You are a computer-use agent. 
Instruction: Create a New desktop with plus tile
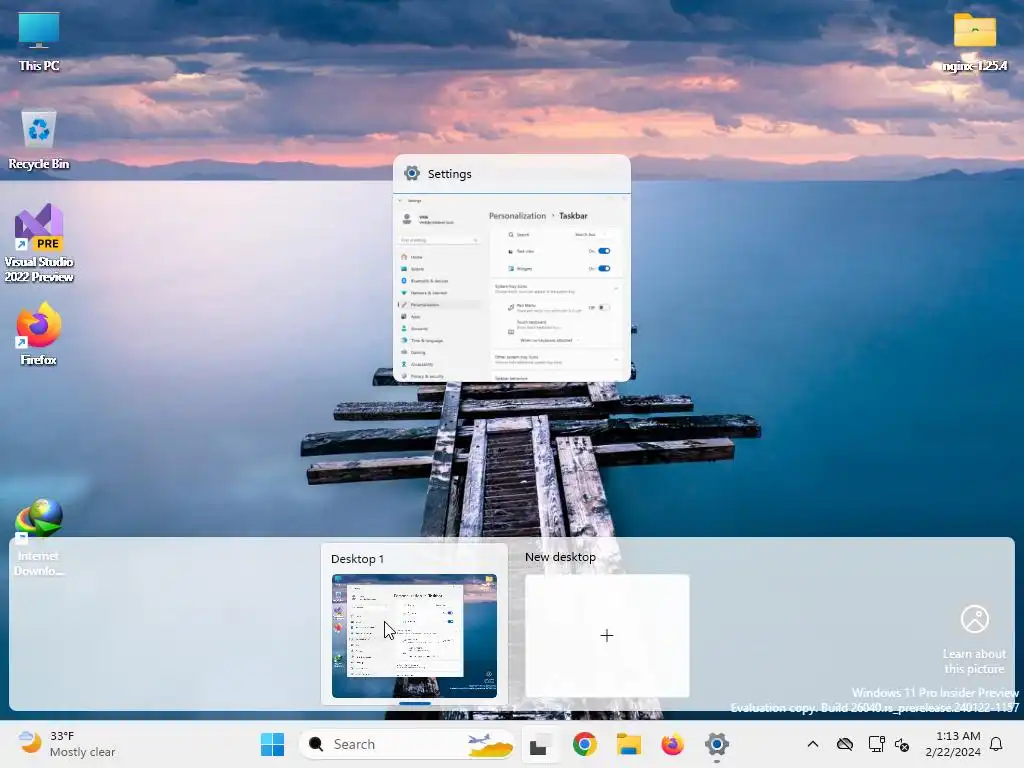607,635
